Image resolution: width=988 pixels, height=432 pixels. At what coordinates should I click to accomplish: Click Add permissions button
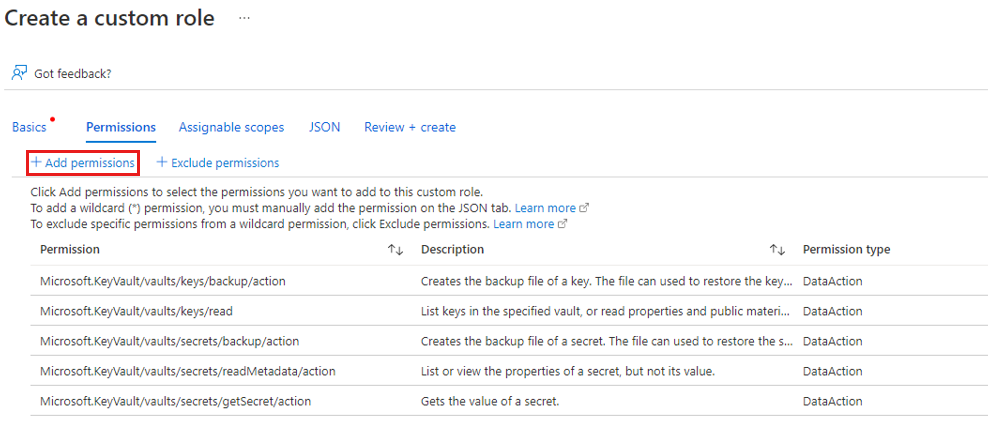[x=83, y=162]
